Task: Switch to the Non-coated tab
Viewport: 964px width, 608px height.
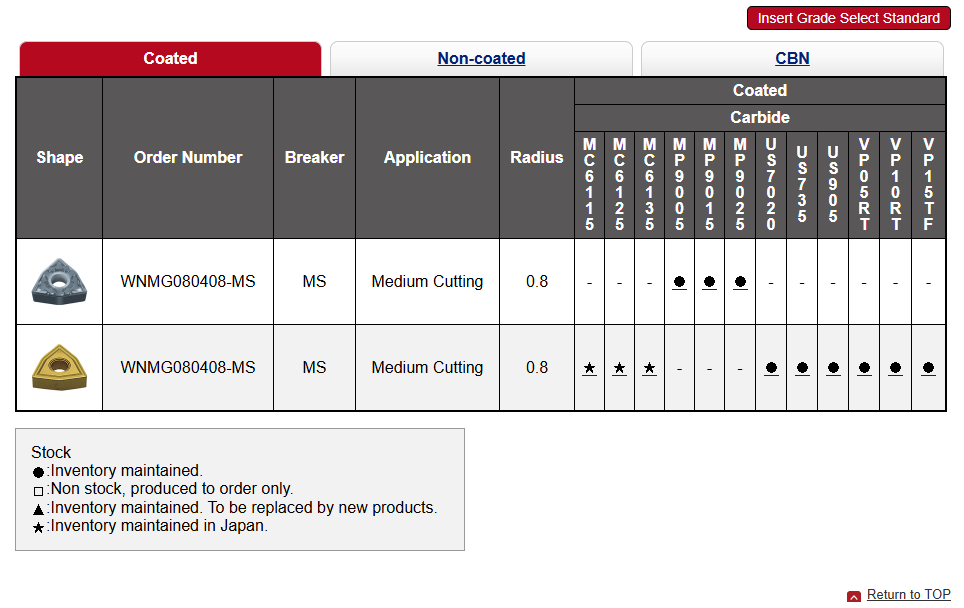Action: coord(481,59)
